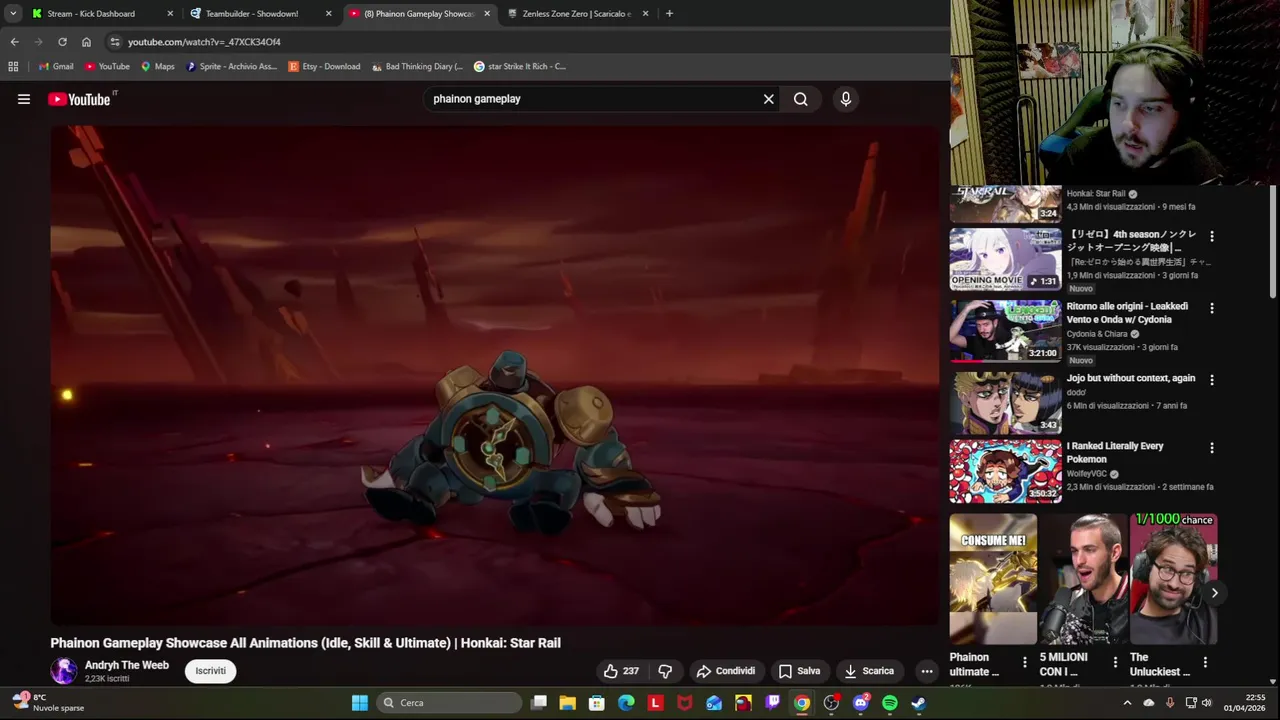Open Spotify from the taskbar
The width and height of the screenshot is (1280, 720).
pyautogui.click(x=890, y=703)
